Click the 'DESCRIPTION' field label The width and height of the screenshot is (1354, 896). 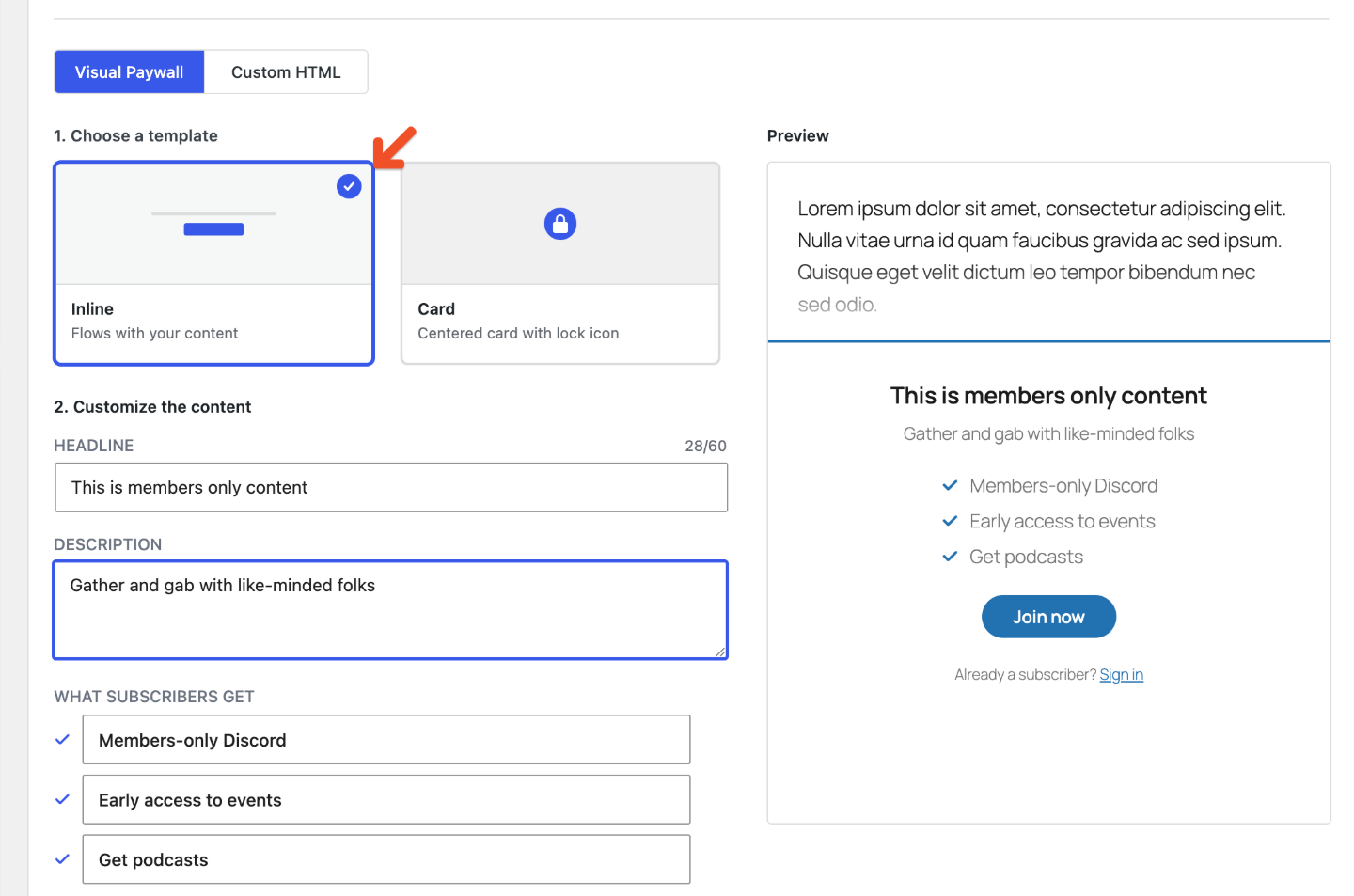pyautogui.click(x=108, y=544)
